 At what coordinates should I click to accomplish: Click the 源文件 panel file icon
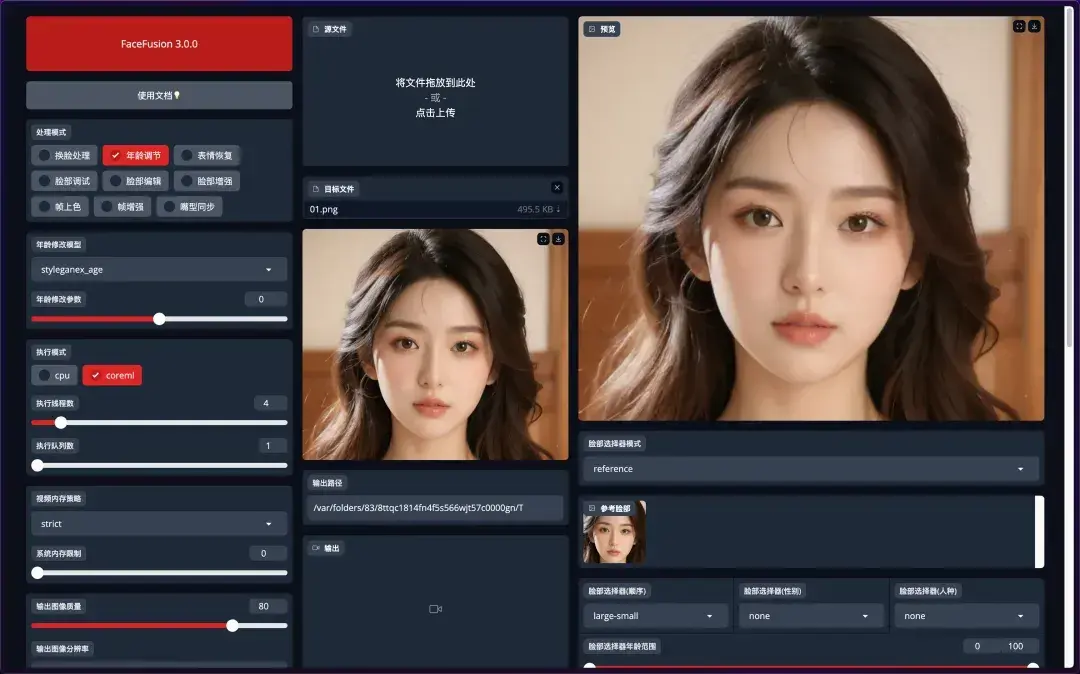click(316, 29)
